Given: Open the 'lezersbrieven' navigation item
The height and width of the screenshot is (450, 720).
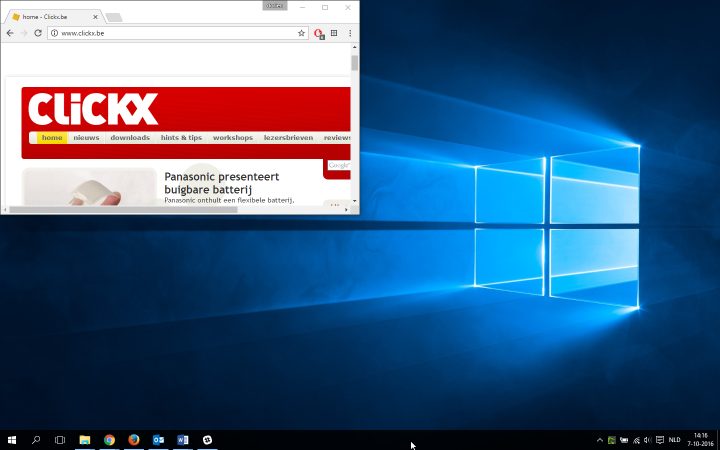Looking at the screenshot, I should 288,138.
